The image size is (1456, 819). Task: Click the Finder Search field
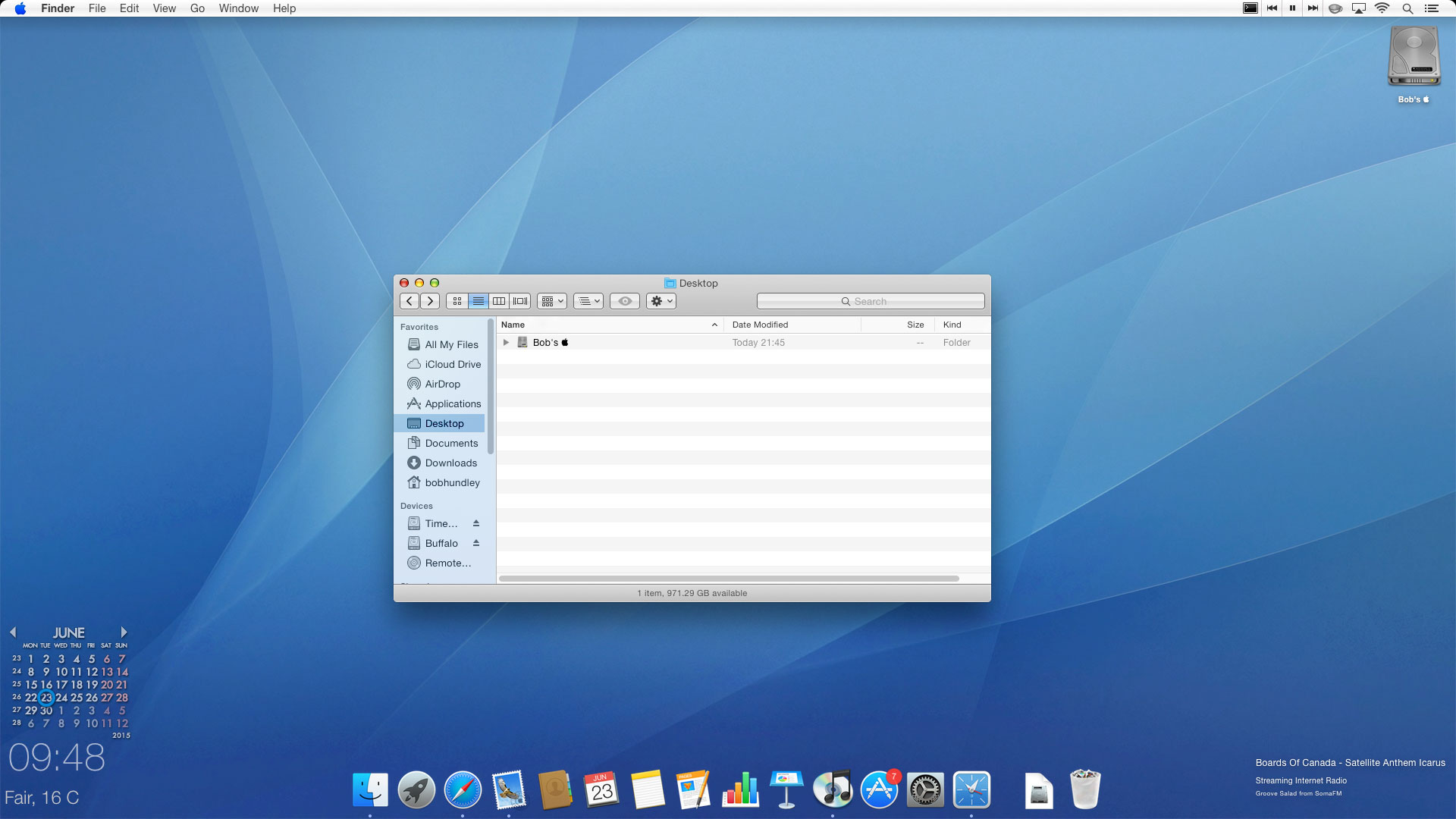(x=871, y=301)
